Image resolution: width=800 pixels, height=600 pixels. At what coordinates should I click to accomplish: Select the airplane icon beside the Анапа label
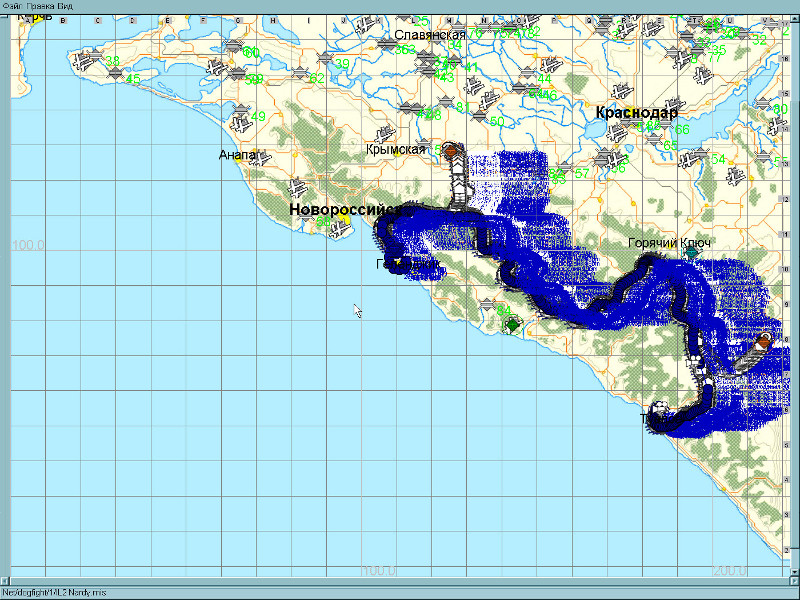262,158
